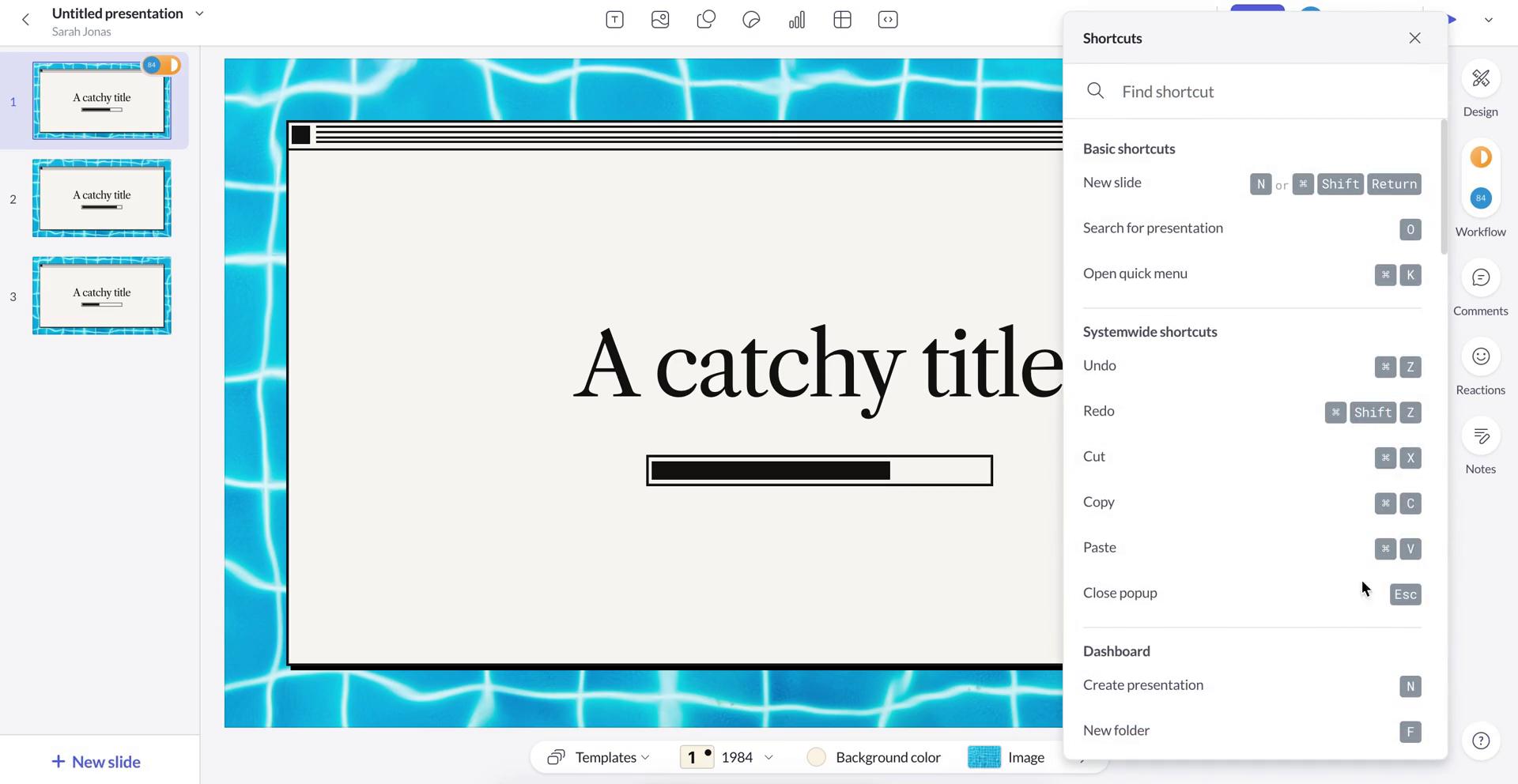Viewport: 1518px width, 784px height.
Task: Insert a shape from the toolbar
Action: coord(706,20)
